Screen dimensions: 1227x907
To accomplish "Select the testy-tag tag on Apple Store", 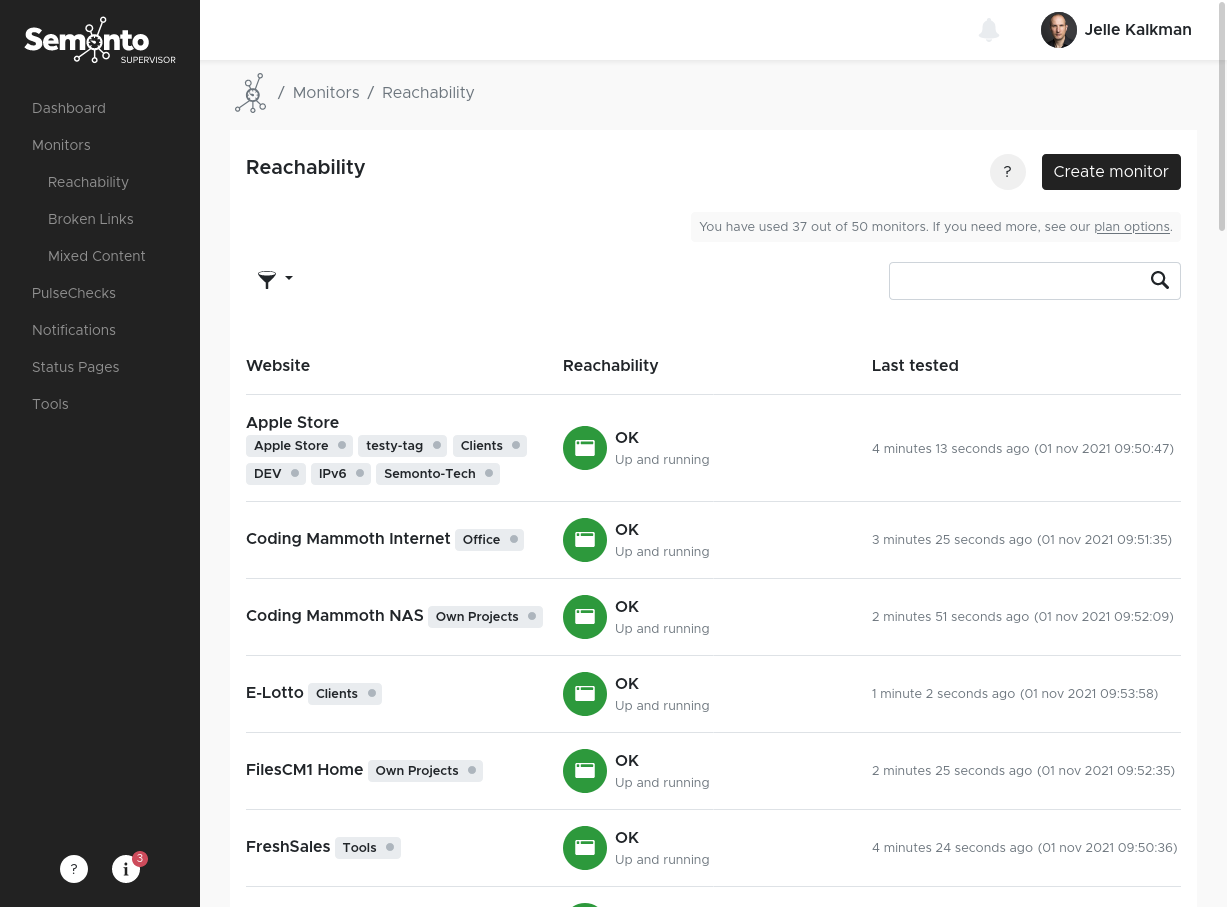I will click(394, 446).
